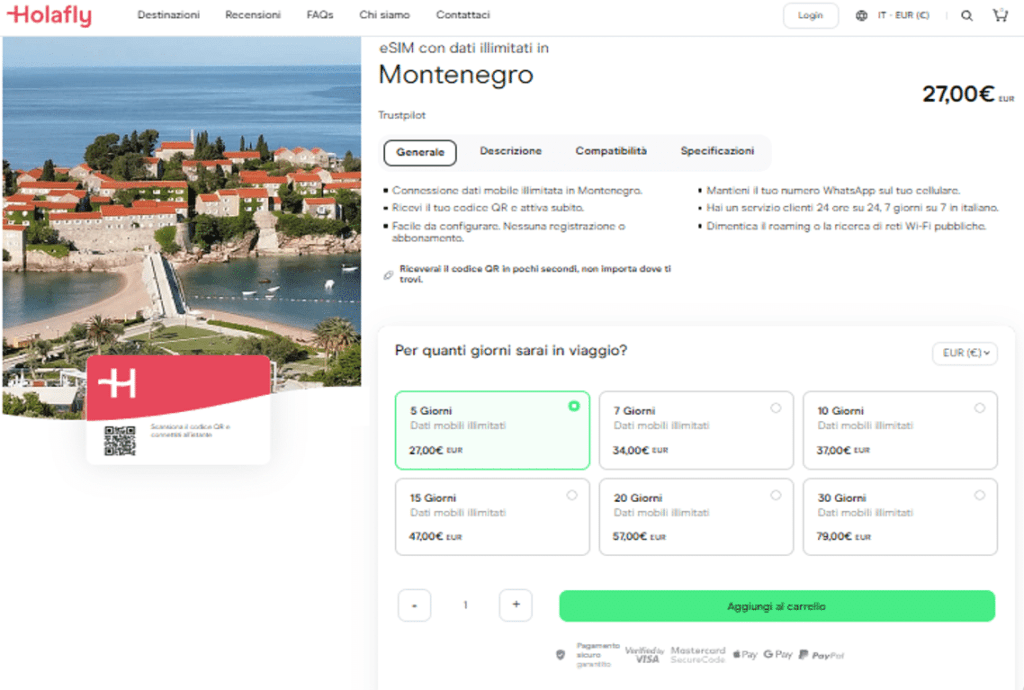
Task: Open the shopping cart icon
Action: pos(999,15)
